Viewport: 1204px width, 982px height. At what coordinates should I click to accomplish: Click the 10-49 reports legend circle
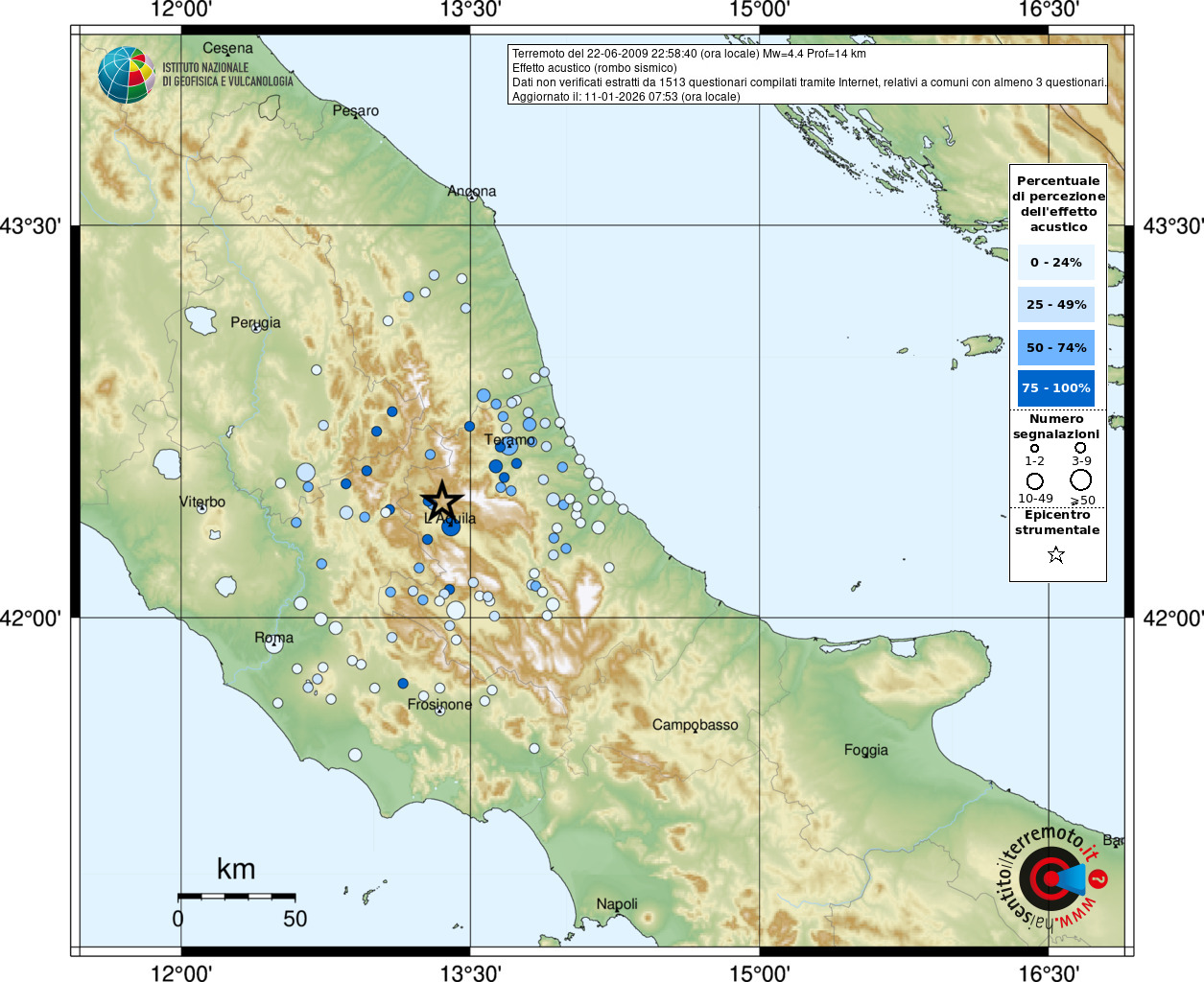(1034, 480)
